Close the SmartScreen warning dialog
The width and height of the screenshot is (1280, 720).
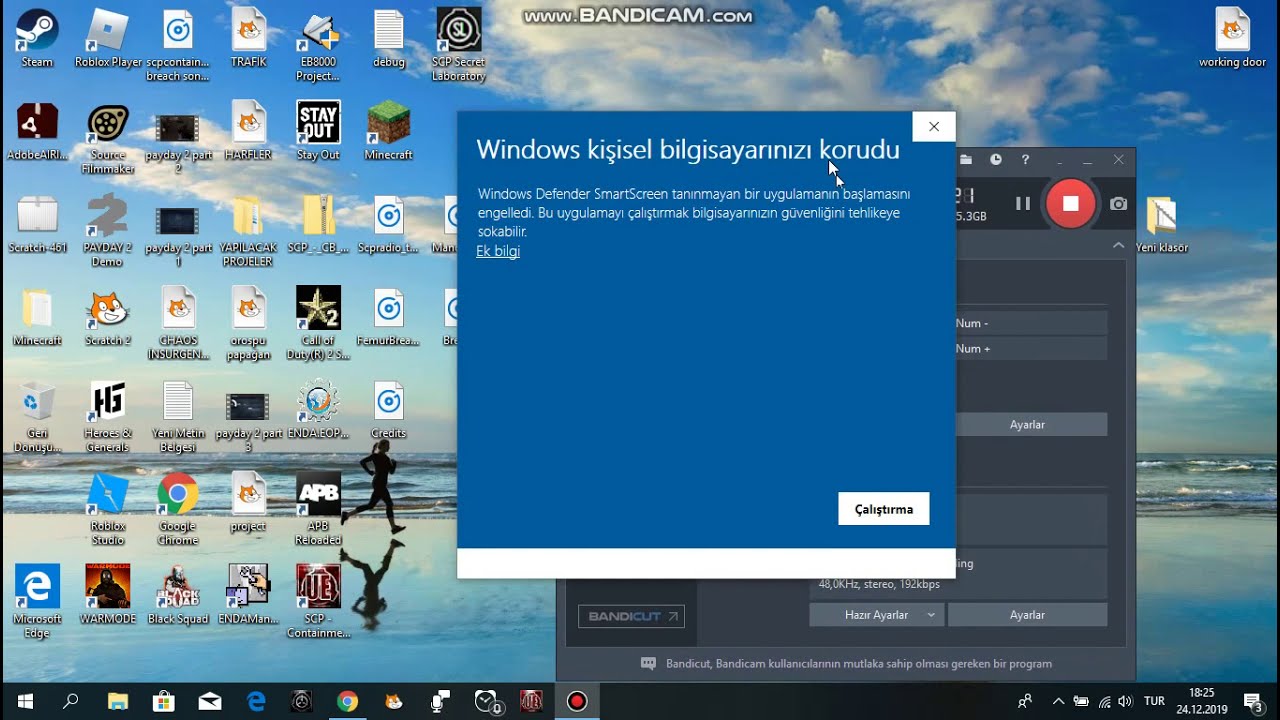click(934, 127)
